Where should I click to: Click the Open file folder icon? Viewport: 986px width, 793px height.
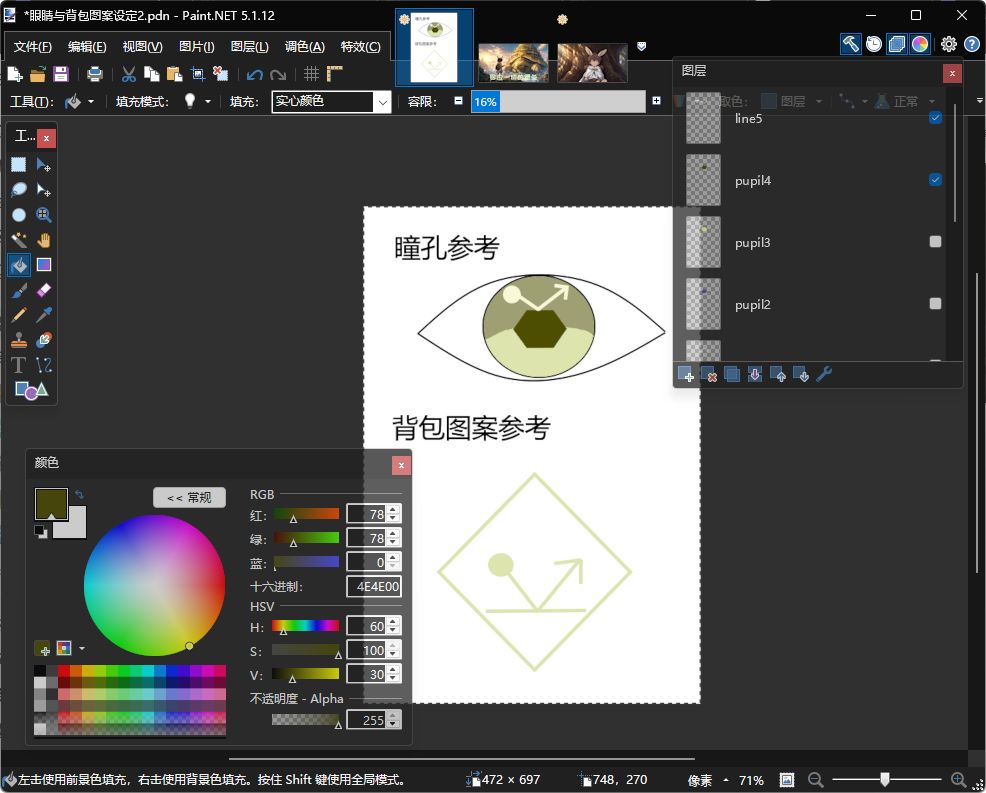point(38,74)
